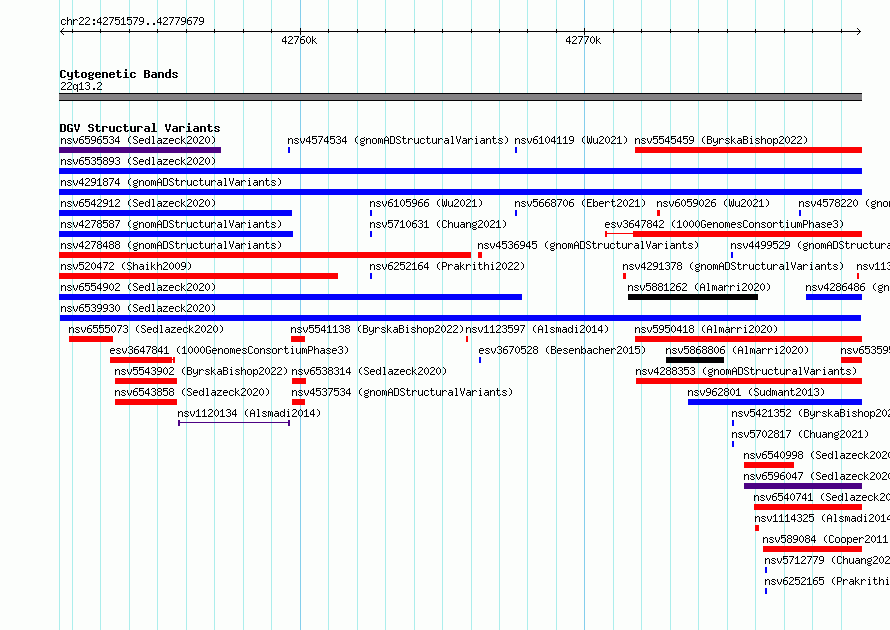
Task: Select nsv4278488 (gnomADStructuralVariants) label
Action: [x=171, y=245]
